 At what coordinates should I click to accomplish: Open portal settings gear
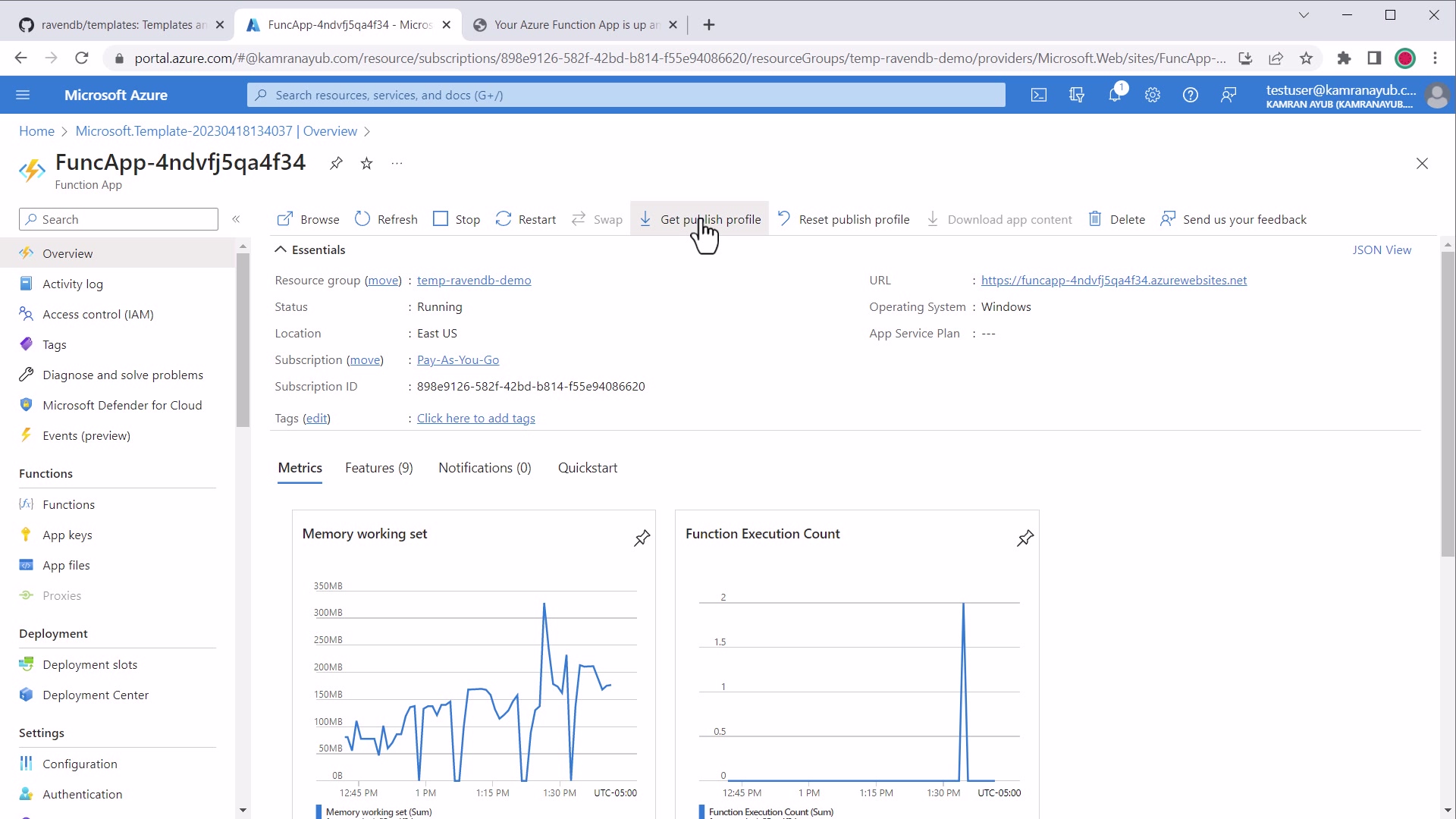(1153, 95)
